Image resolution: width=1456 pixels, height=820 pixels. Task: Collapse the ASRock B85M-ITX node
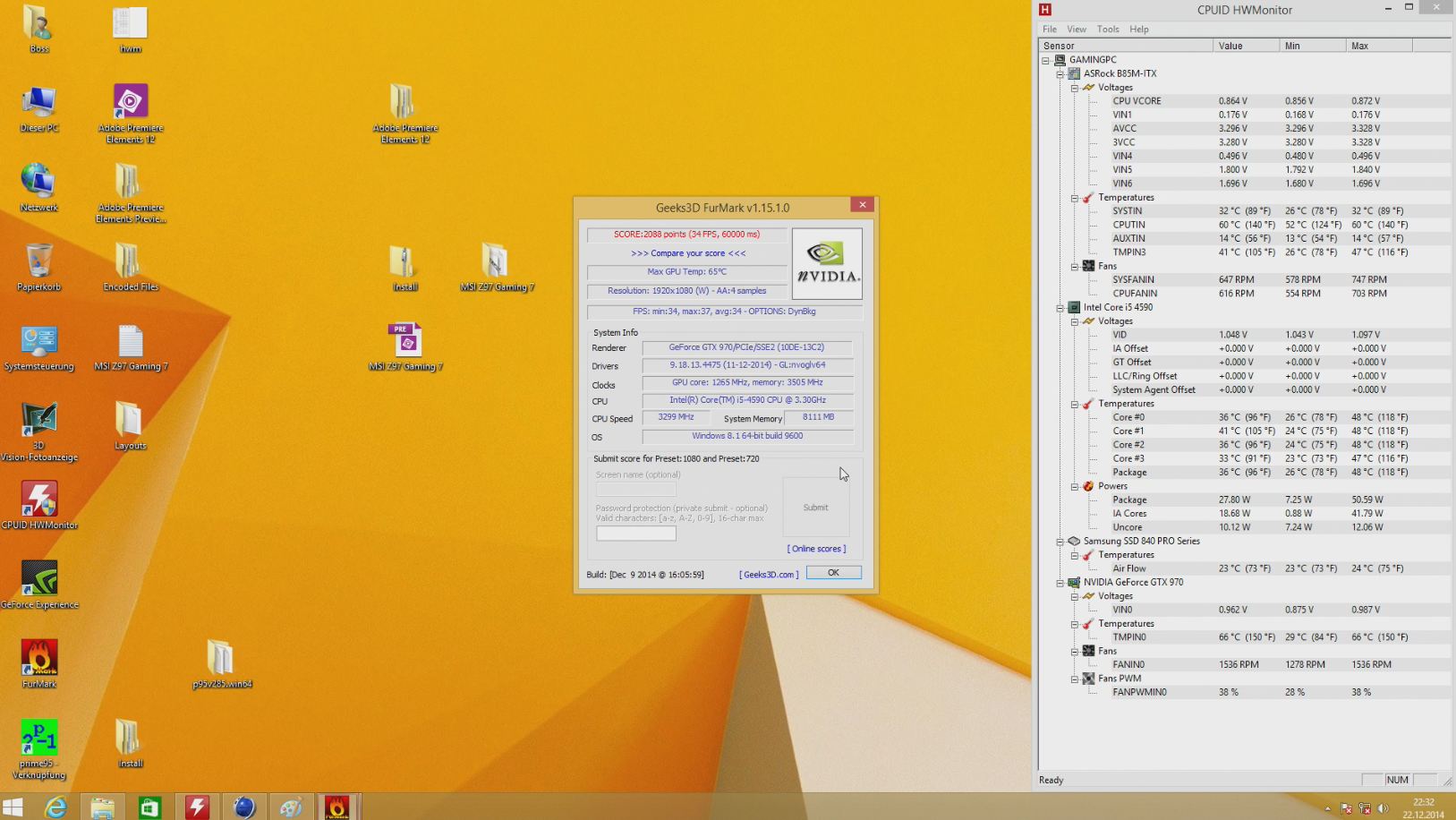[x=1060, y=74]
